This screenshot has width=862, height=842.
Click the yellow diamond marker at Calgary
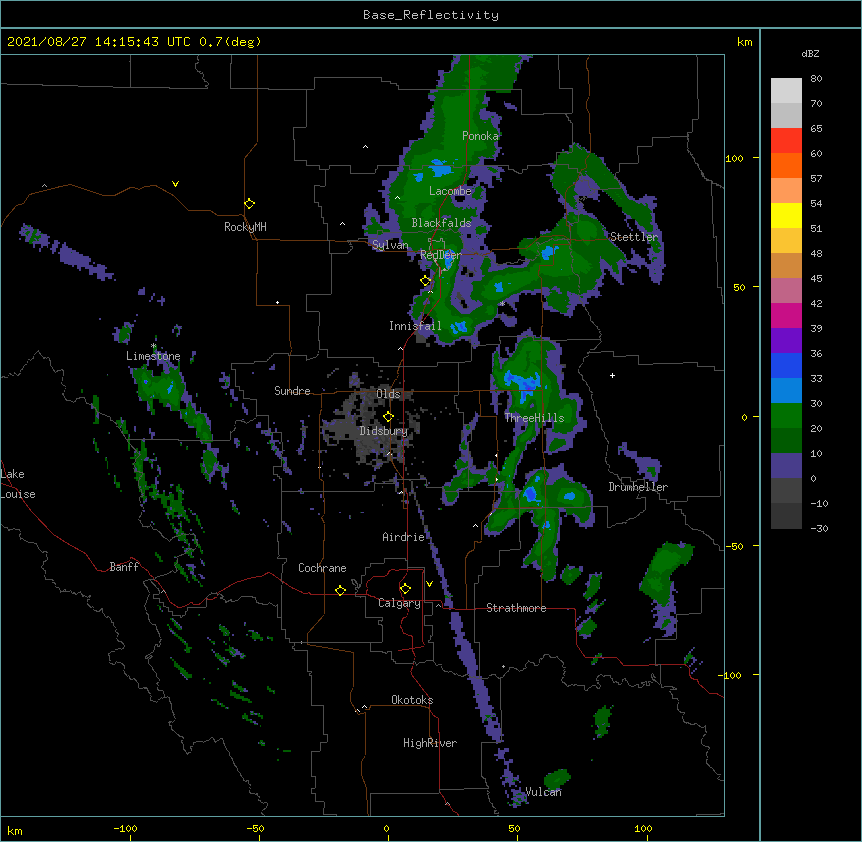405,589
